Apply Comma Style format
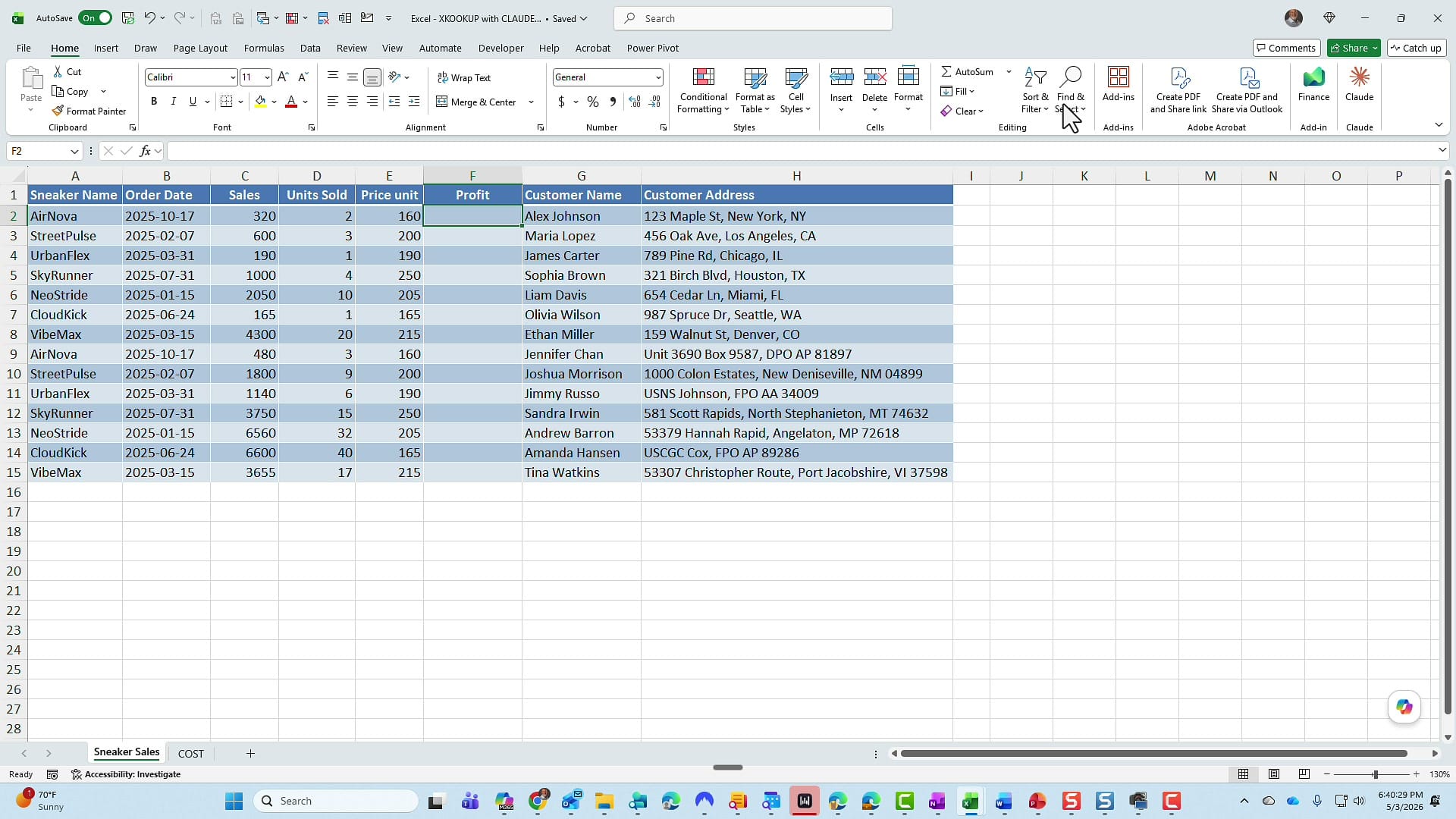Viewport: 1456px width, 819px height. (613, 102)
